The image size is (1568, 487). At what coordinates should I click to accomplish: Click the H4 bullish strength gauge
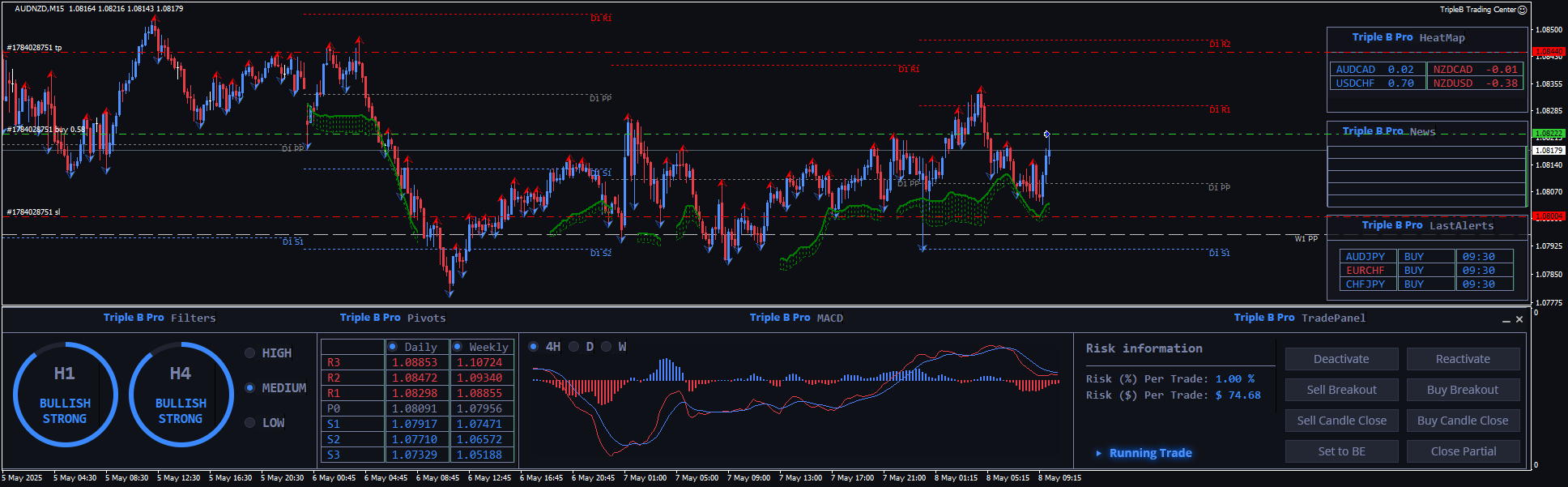click(x=181, y=395)
